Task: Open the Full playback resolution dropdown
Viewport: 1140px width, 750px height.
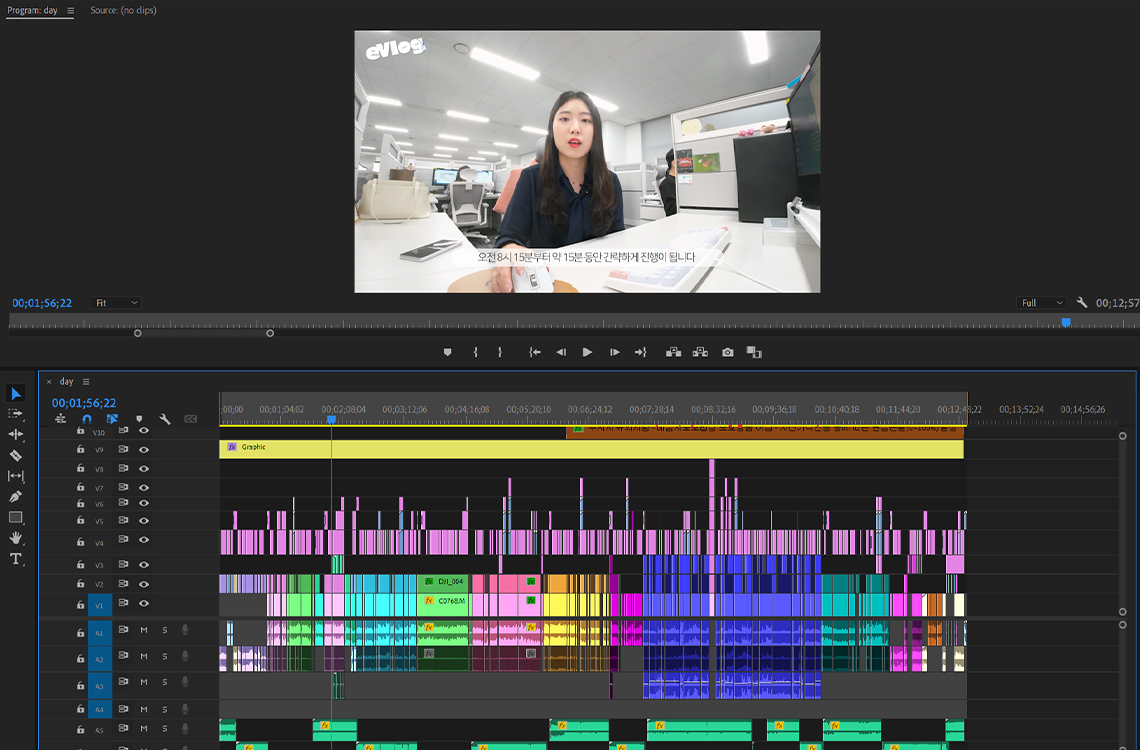Action: pyautogui.click(x=1042, y=303)
